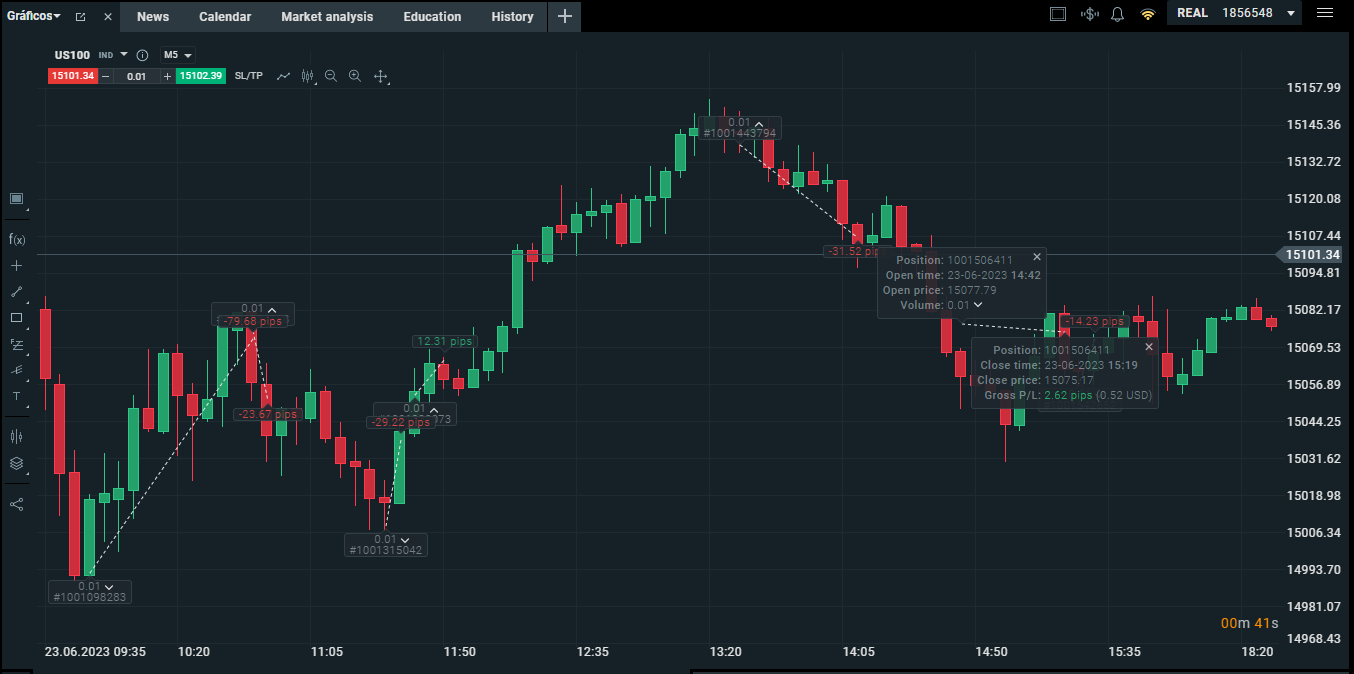Image resolution: width=1354 pixels, height=674 pixels.
Task: Click the 14968.43 price axis label
Action: pos(1312,638)
